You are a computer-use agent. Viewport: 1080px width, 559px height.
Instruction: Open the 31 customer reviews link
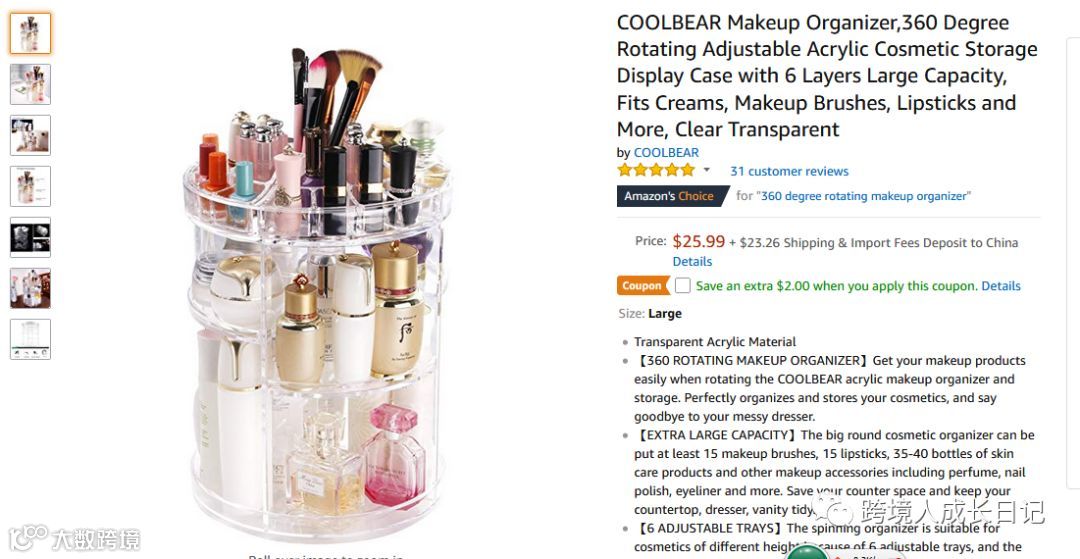[789, 171]
